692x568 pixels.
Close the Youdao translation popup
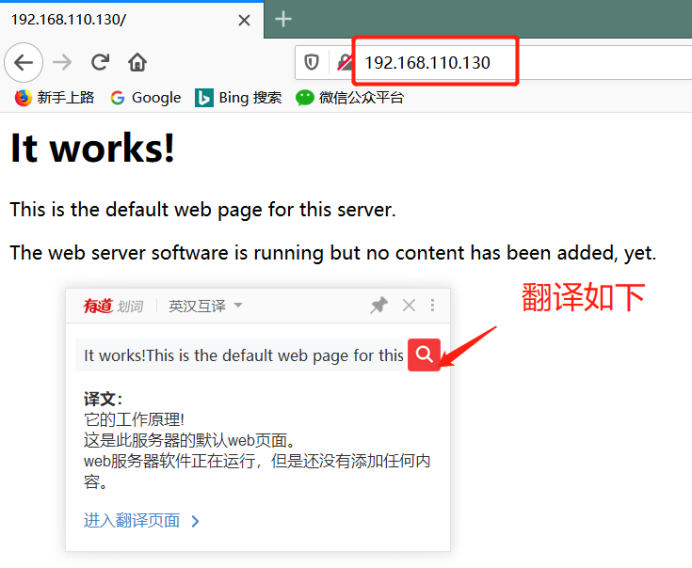click(409, 305)
